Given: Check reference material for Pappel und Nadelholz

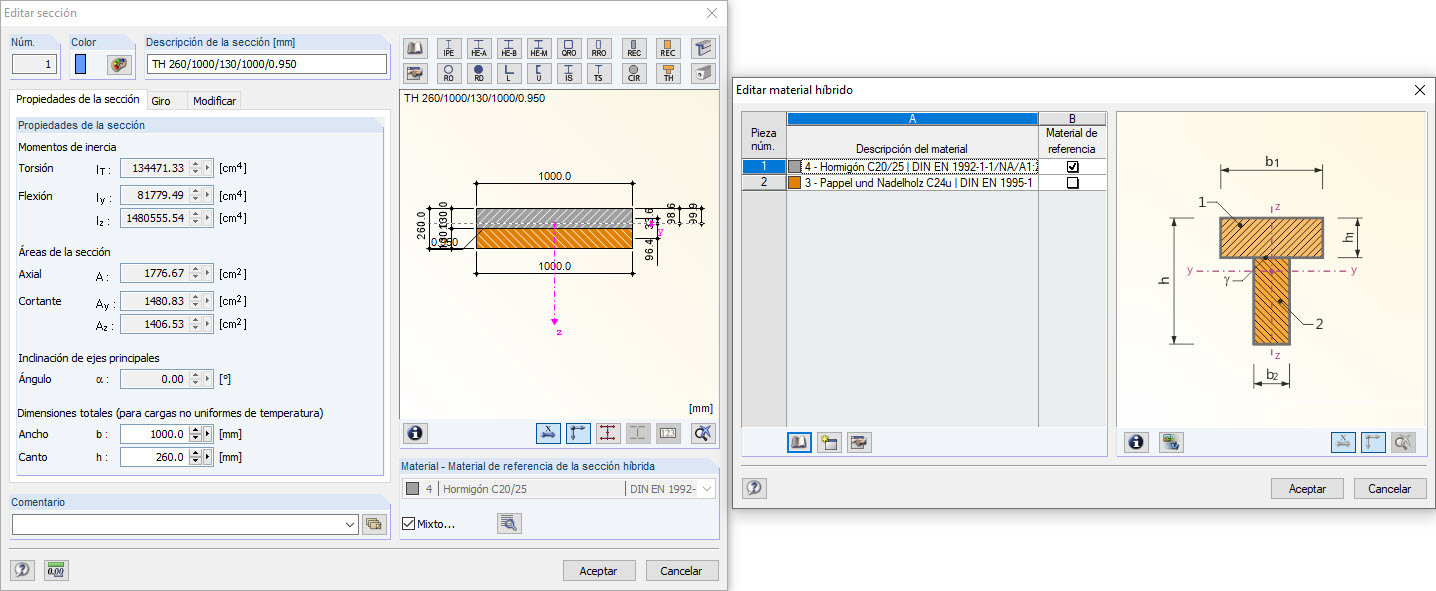Looking at the screenshot, I should point(1073,183).
